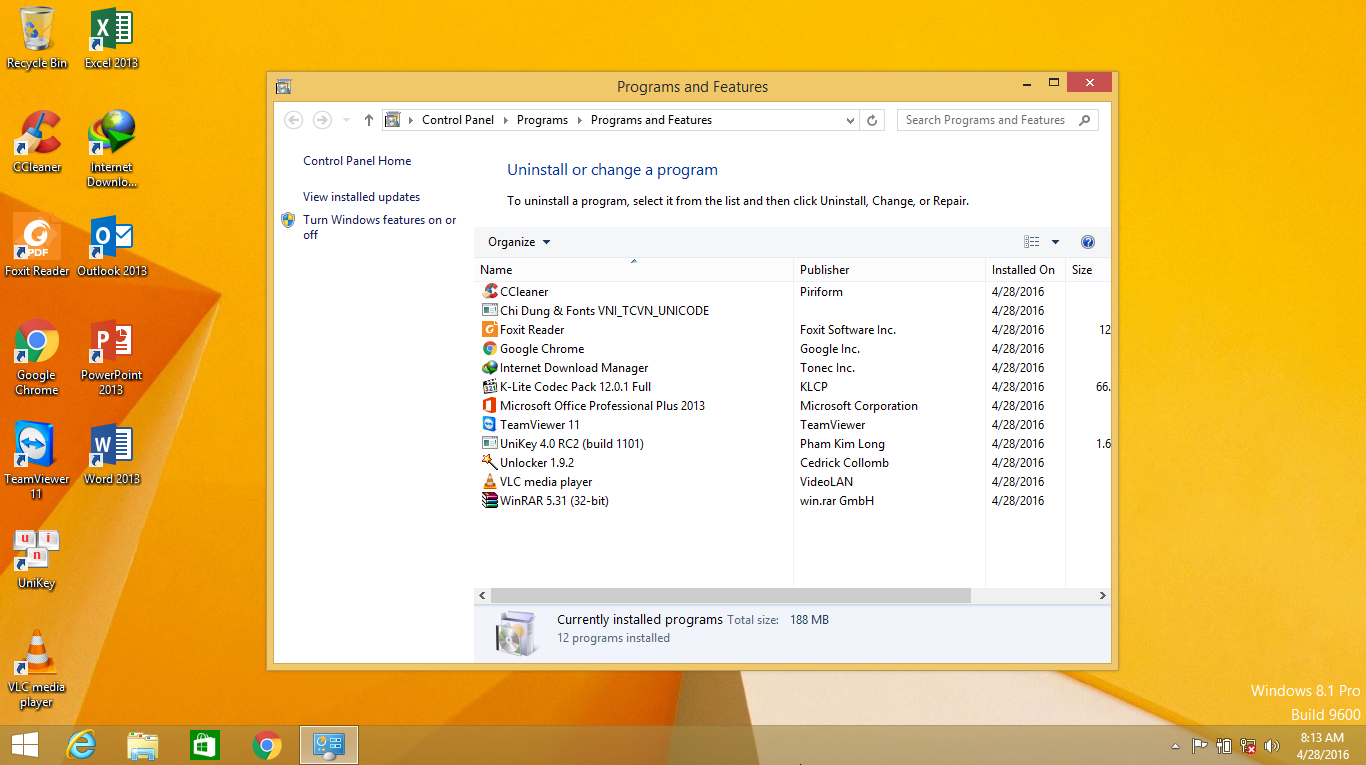Click the search magnifier icon
This screenshot has height=765, width=1366.
pos(1085,120)
